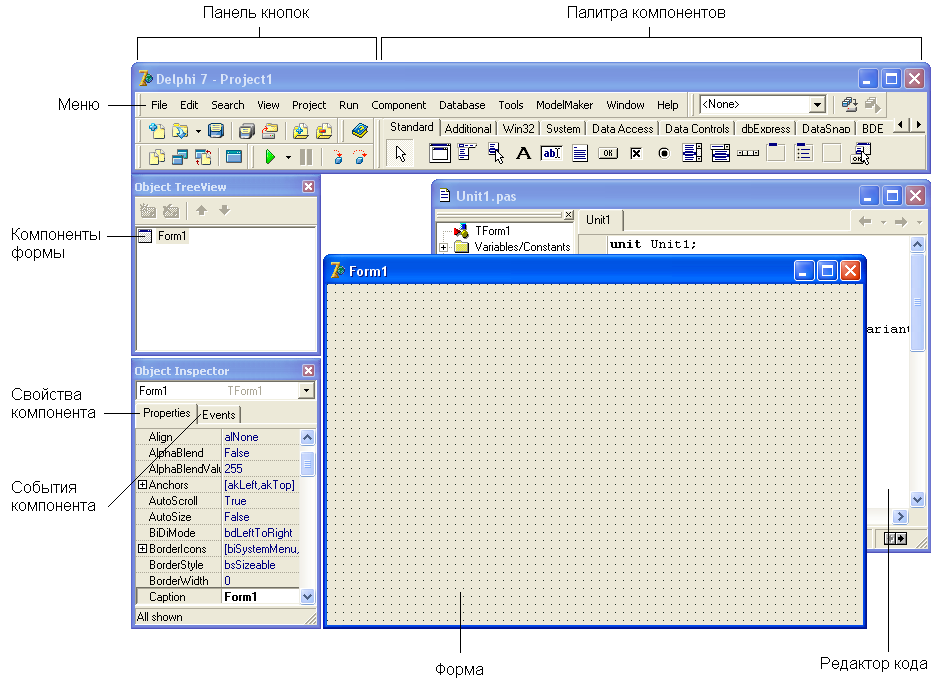
Task: Select the GroupBox component icon
Action: click(776, 153)
